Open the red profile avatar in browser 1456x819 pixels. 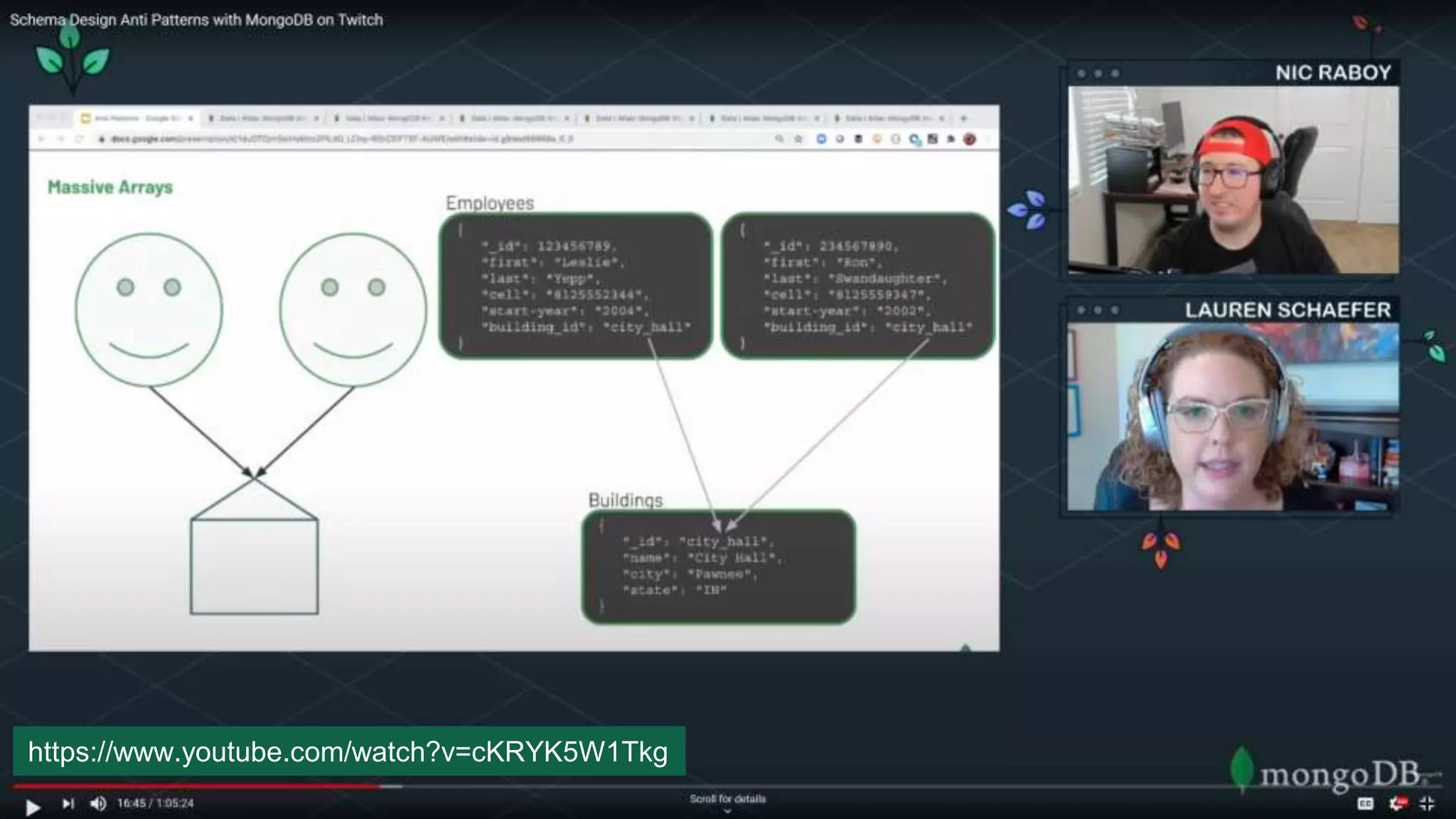pyautogui.click(x=969, y=139)
